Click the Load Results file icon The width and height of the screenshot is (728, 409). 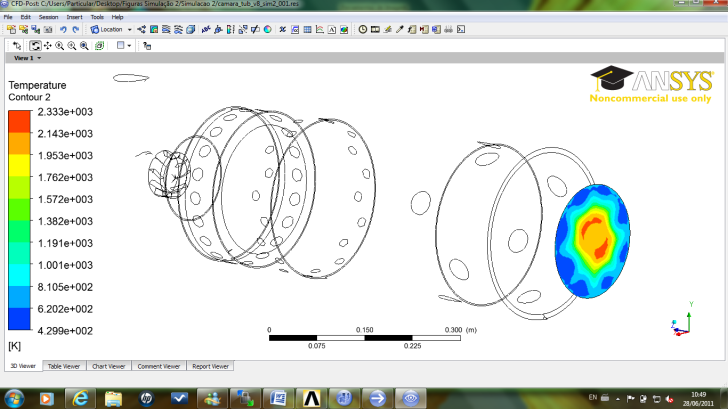11,29
